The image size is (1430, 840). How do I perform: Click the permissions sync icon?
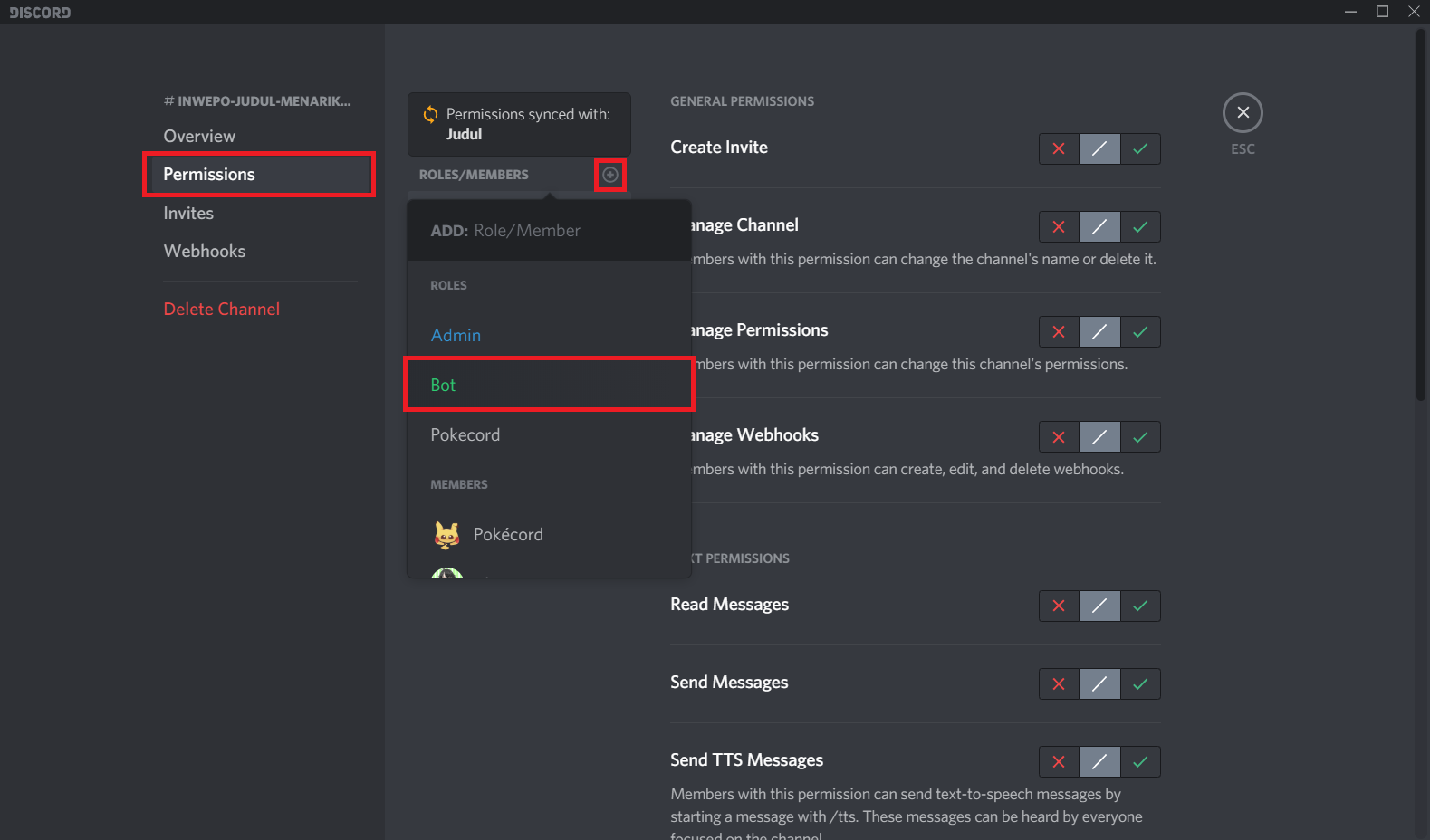431,115
